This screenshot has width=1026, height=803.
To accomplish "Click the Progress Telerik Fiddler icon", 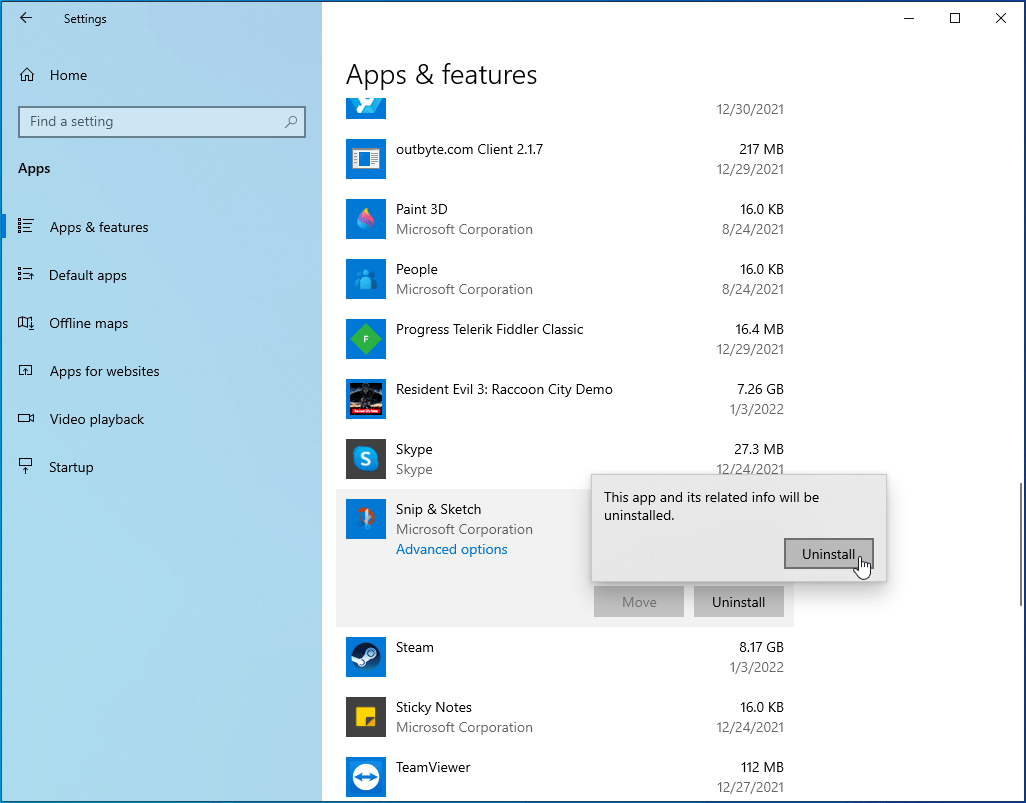I will 366,339.
